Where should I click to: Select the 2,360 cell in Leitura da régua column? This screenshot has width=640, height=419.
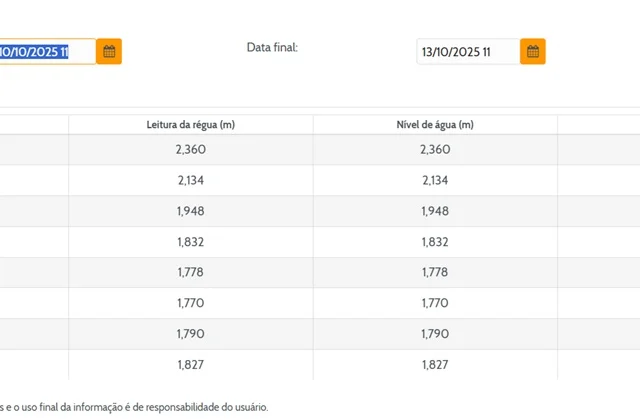click(x=190, y=149)
